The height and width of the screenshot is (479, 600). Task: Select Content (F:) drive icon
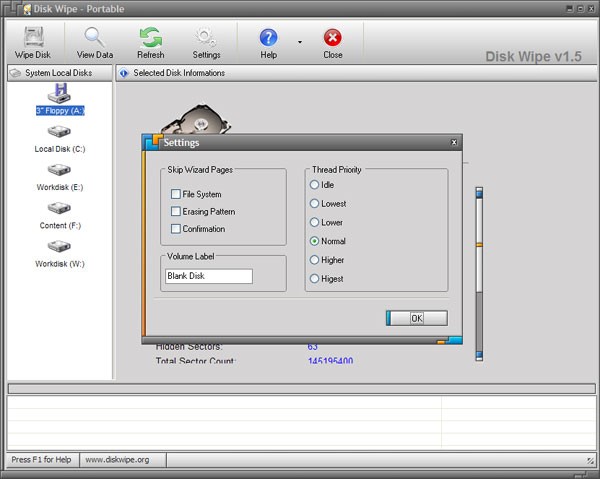(x=59, y=208)
